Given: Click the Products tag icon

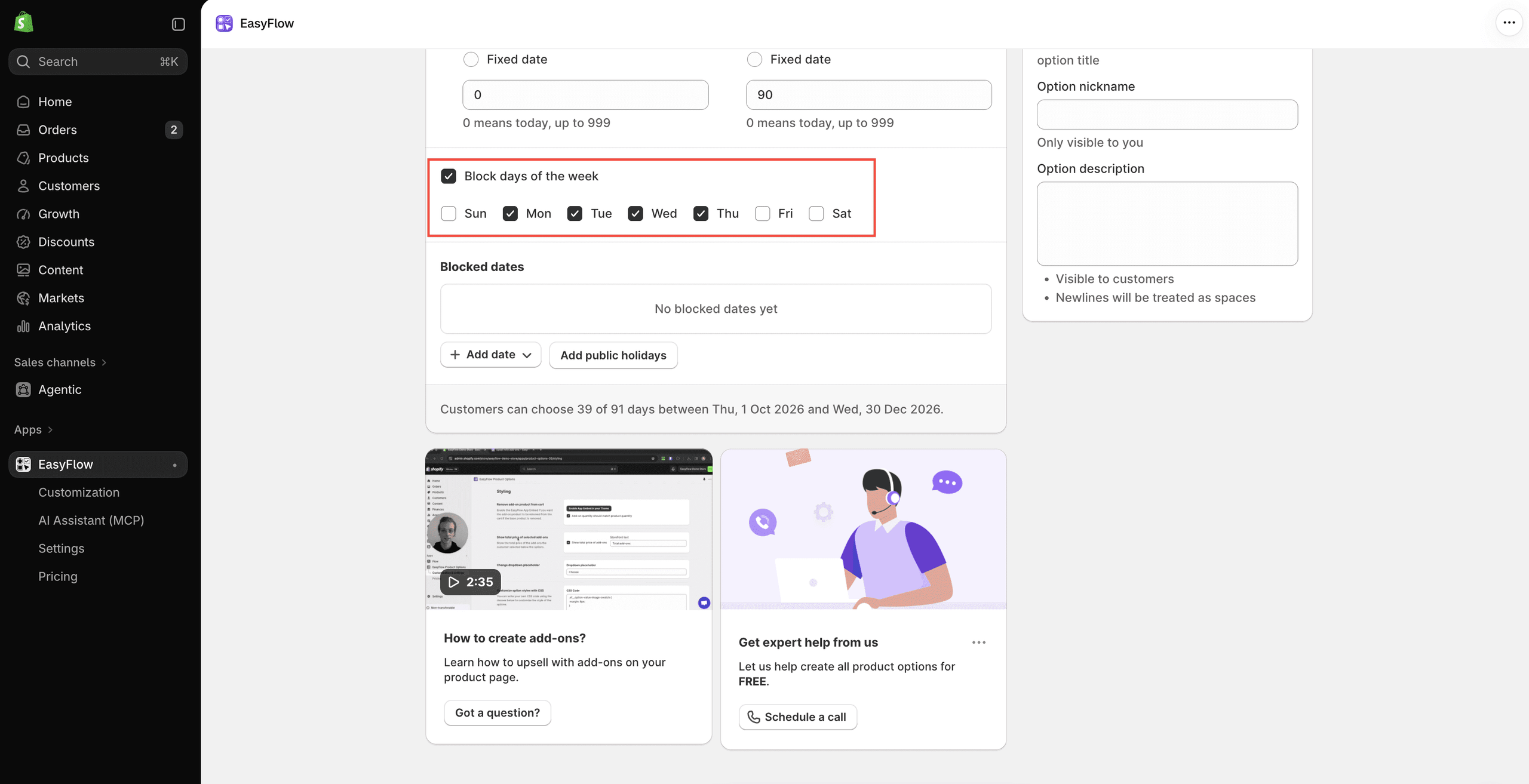Looking at the screenshot, I should click(23, 158).
